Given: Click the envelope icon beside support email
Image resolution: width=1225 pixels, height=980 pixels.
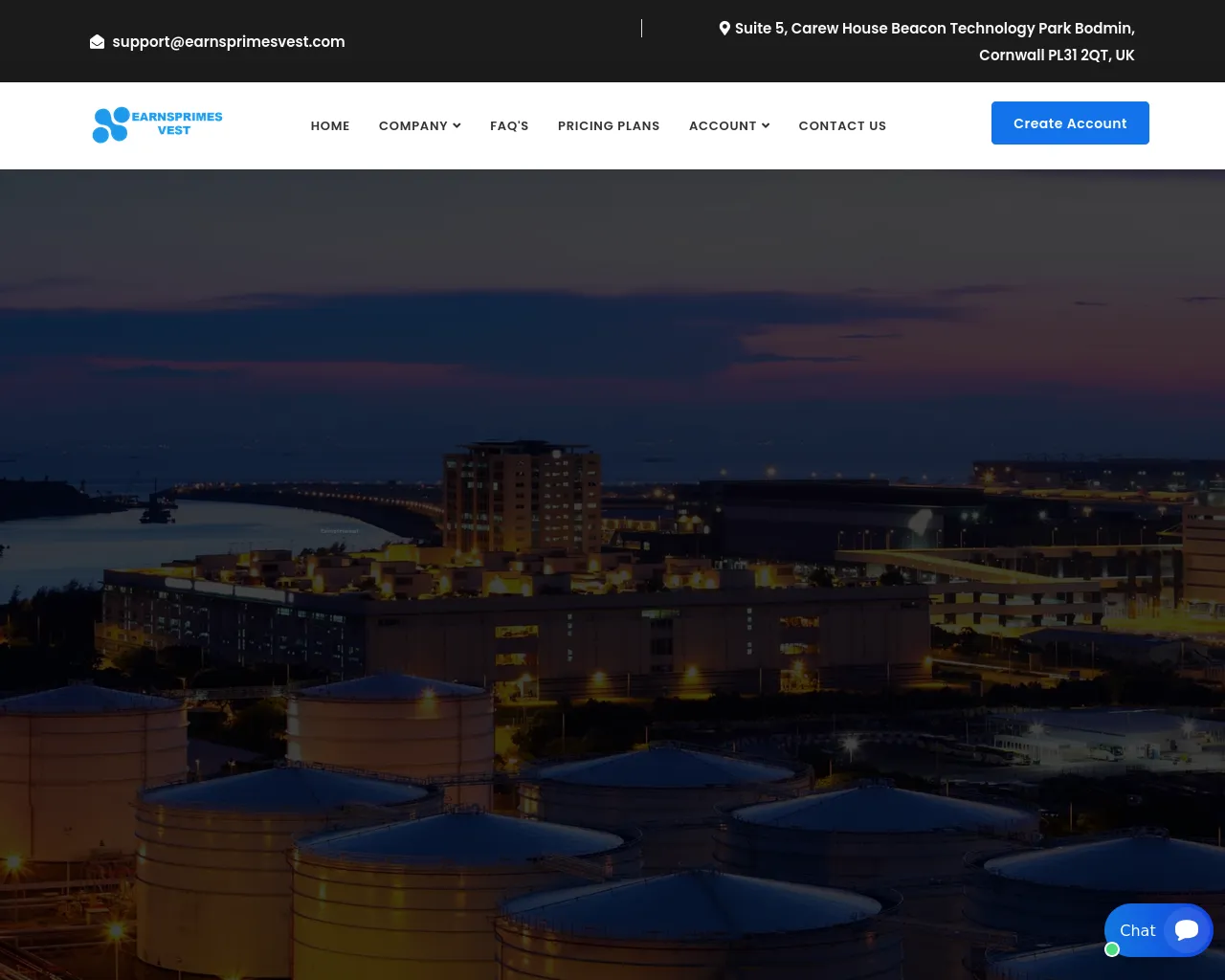Looking at the screenshot, I should coord(97,42).
